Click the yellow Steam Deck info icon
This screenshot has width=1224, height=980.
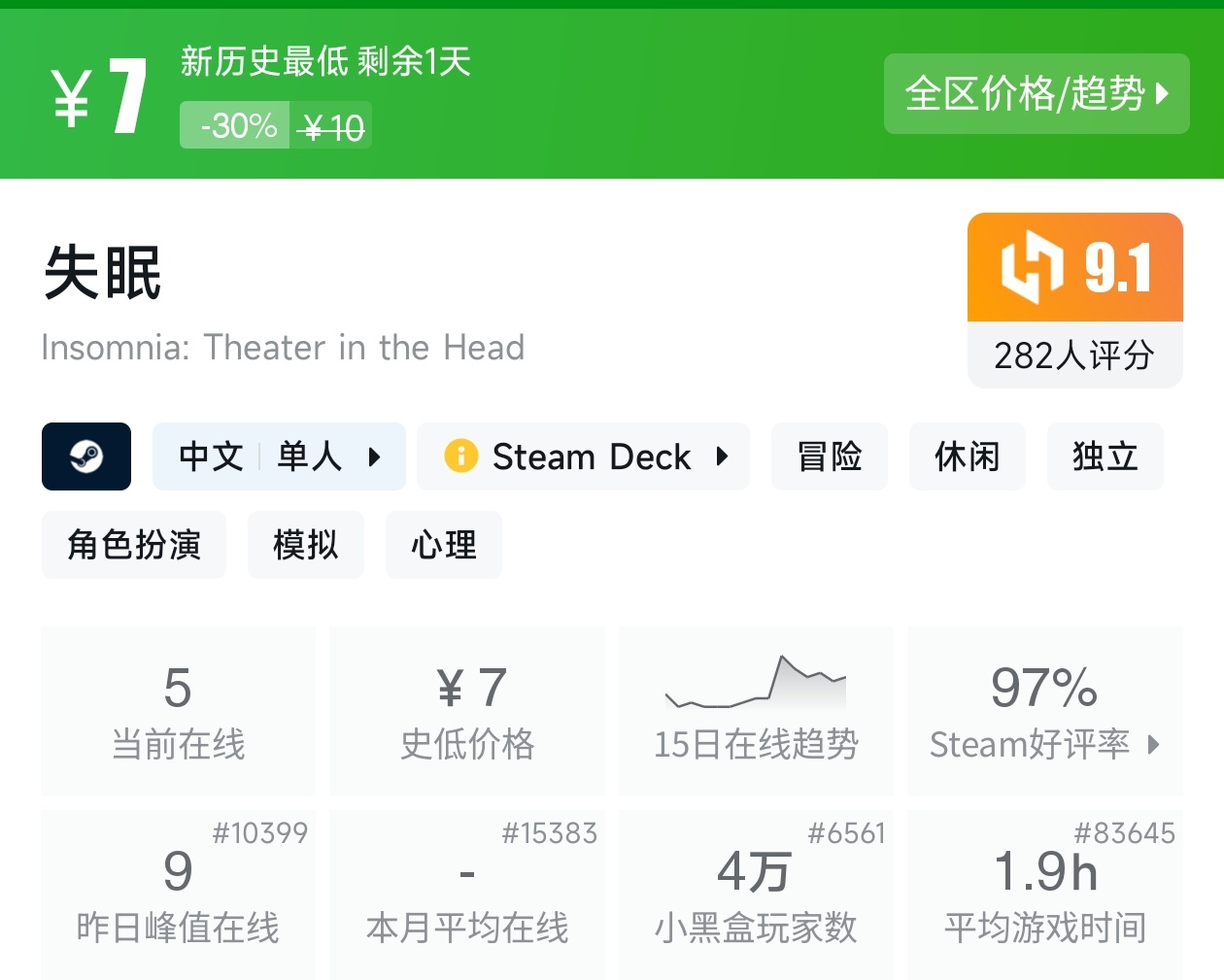(x=460, y=456)
